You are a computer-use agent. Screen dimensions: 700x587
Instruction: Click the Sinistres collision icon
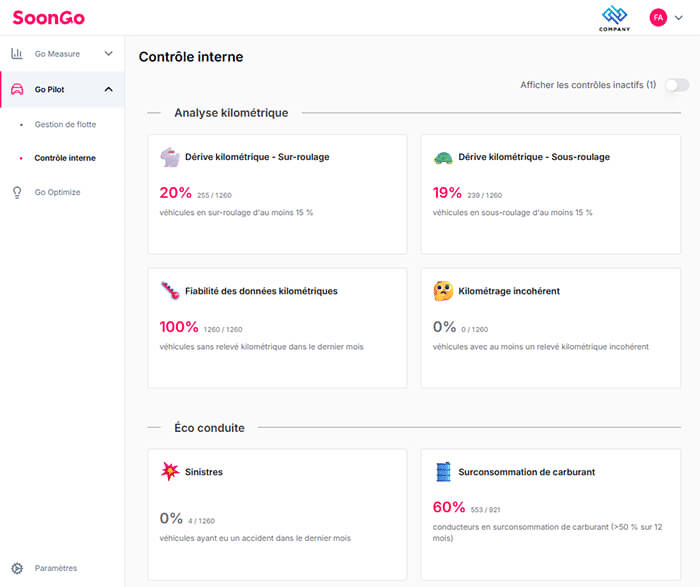(x=170, y=471)
